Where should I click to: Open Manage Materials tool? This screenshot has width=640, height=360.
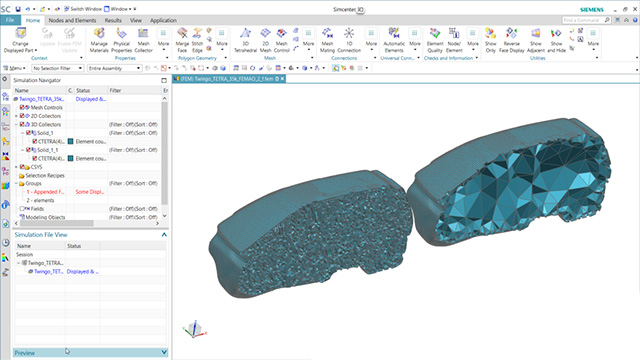(x=99, y=40)
